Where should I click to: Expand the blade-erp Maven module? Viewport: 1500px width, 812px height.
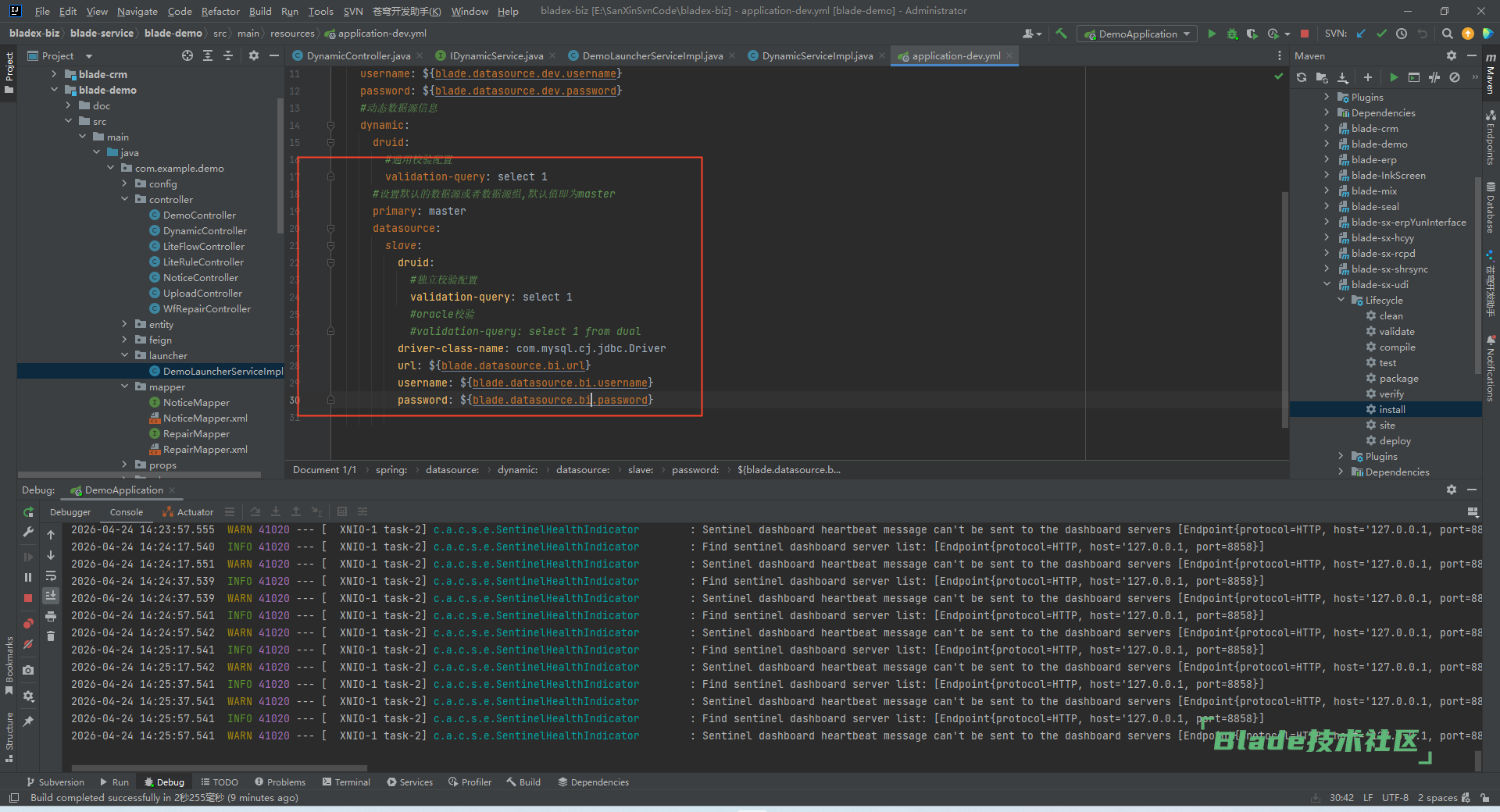pyautogui.click(x=1327, y=160)
